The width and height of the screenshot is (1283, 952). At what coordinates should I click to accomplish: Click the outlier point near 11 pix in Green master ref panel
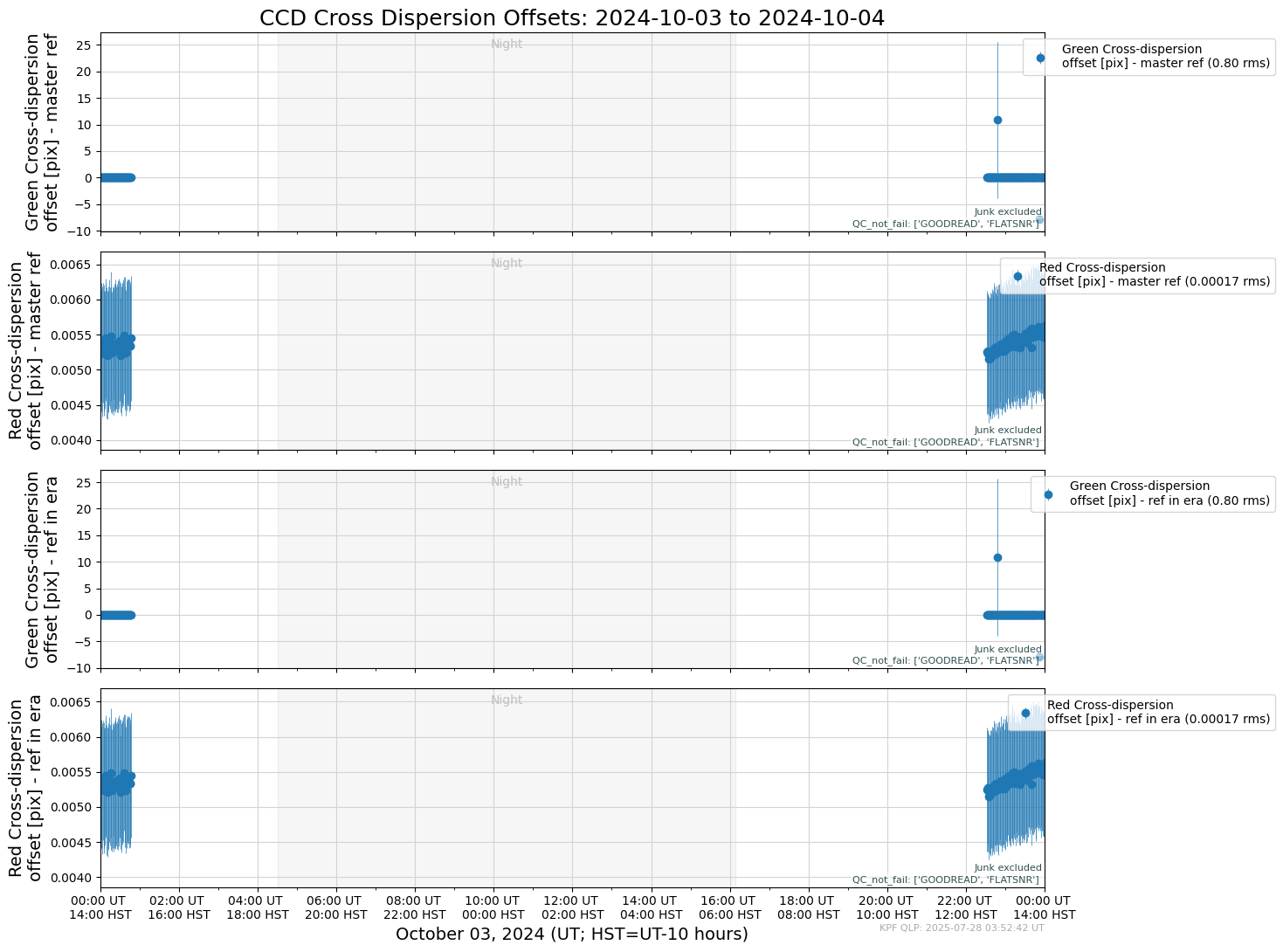tap(997, 120)
